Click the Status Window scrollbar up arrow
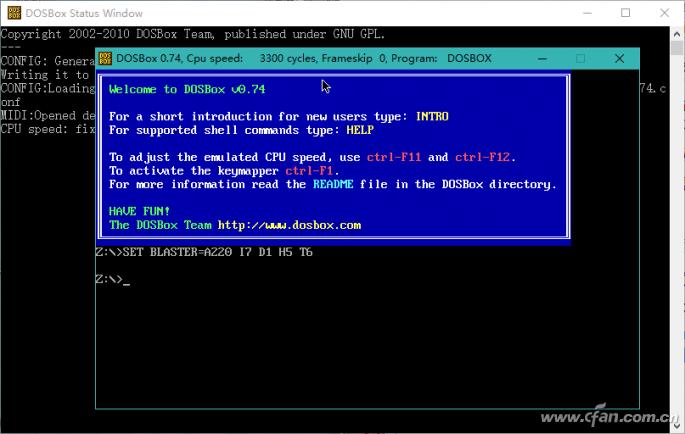Screen dimensions: 685x434 click(x=677, y=34)
